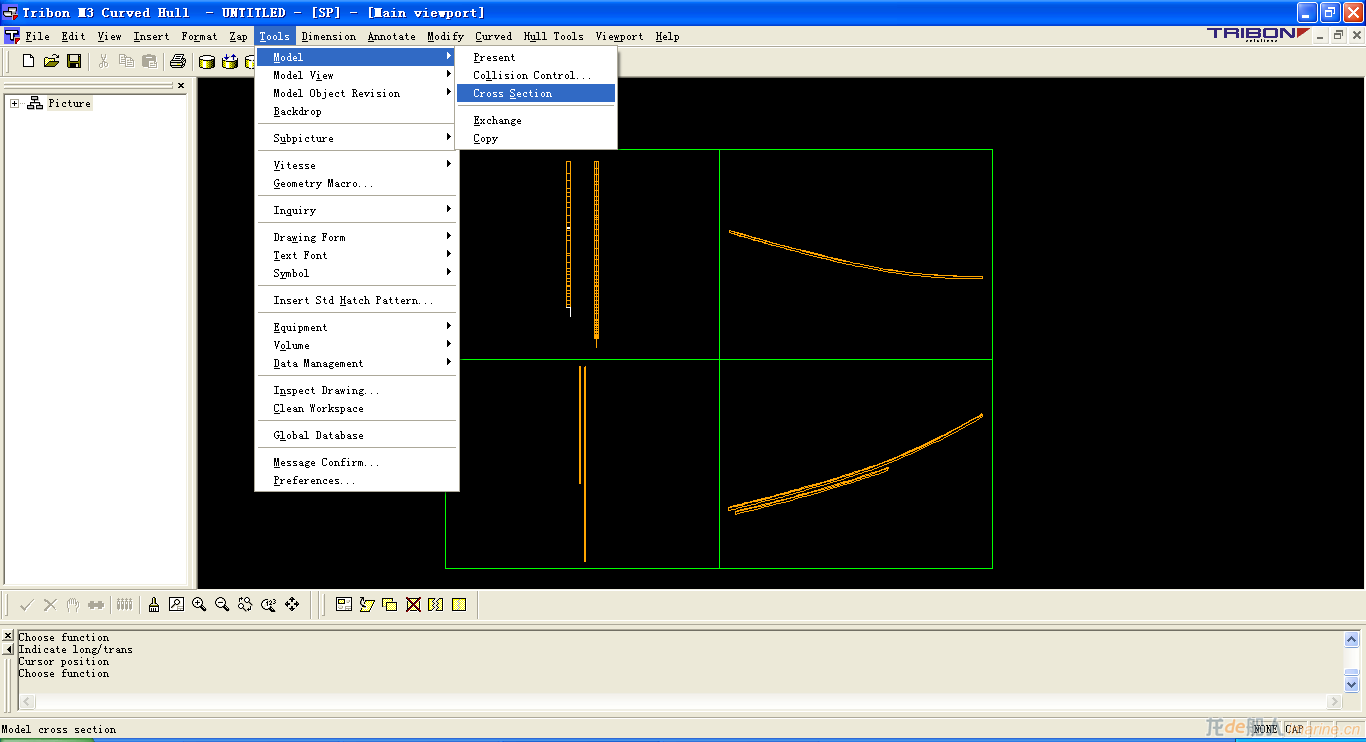Click the databank icon with blue arrows

pos(230,61)
